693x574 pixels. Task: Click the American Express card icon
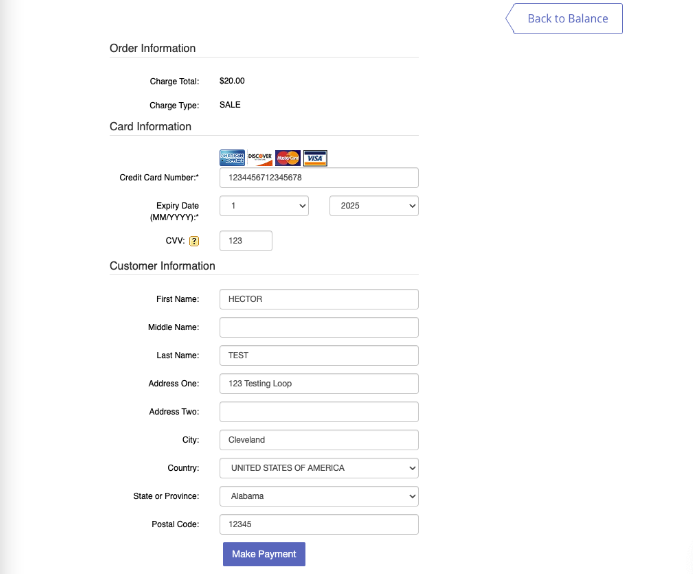[232, 158]
